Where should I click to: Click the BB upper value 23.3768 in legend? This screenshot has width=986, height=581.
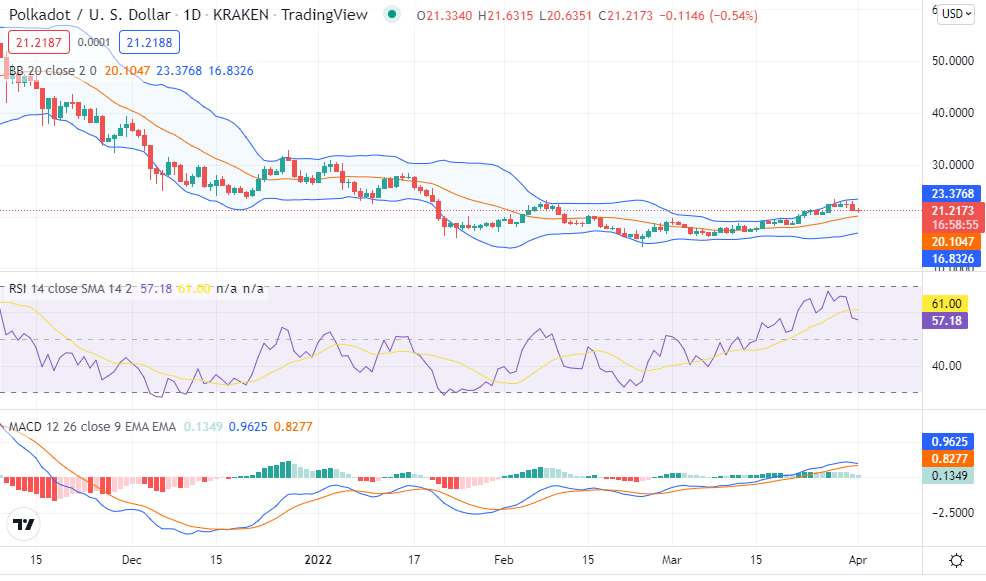pos(179,71)
